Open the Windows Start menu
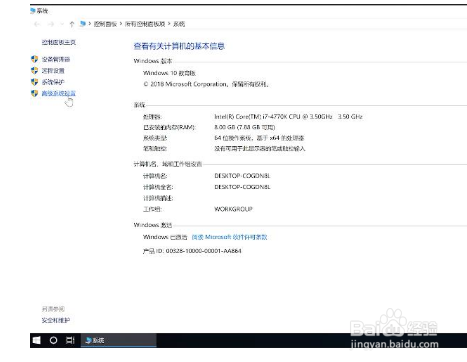The height and width of the screenshot is (362, 467). [36, 340]
